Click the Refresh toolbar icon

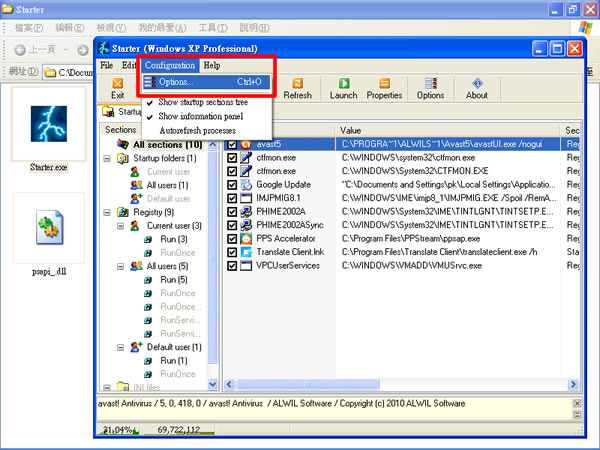(x=297, y=89)
